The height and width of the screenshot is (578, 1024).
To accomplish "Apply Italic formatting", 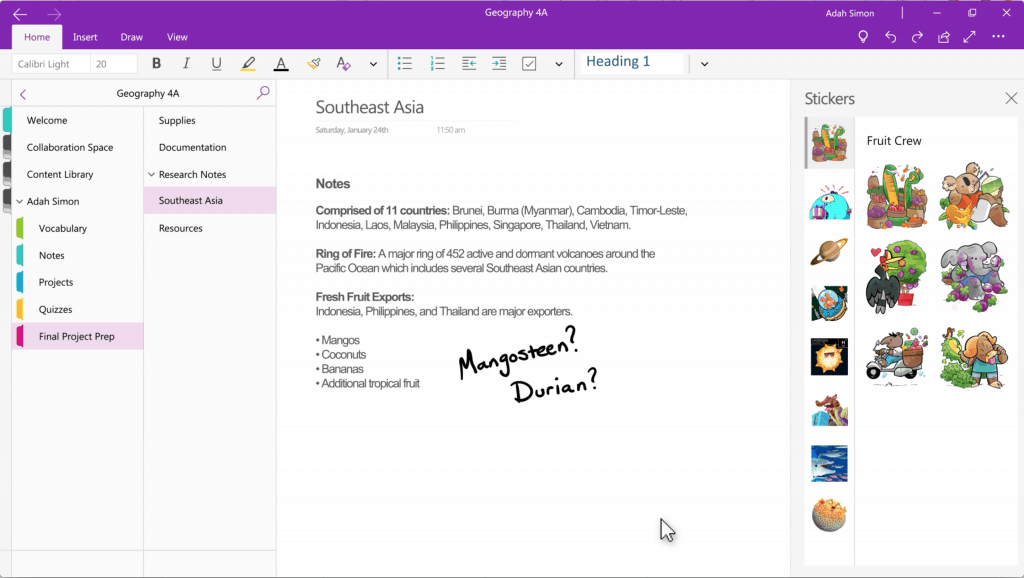I will pos(186,64).
